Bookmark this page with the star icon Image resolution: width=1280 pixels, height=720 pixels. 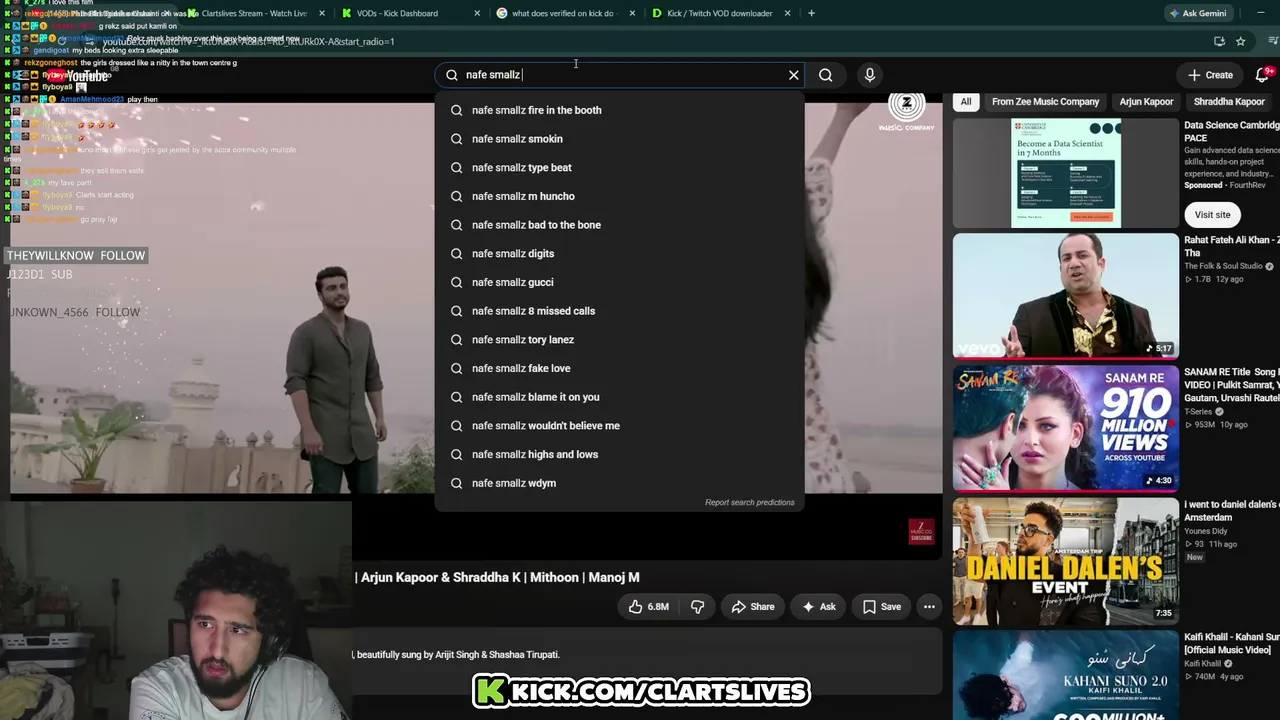pyautogui.click(x=1241, y=41)
